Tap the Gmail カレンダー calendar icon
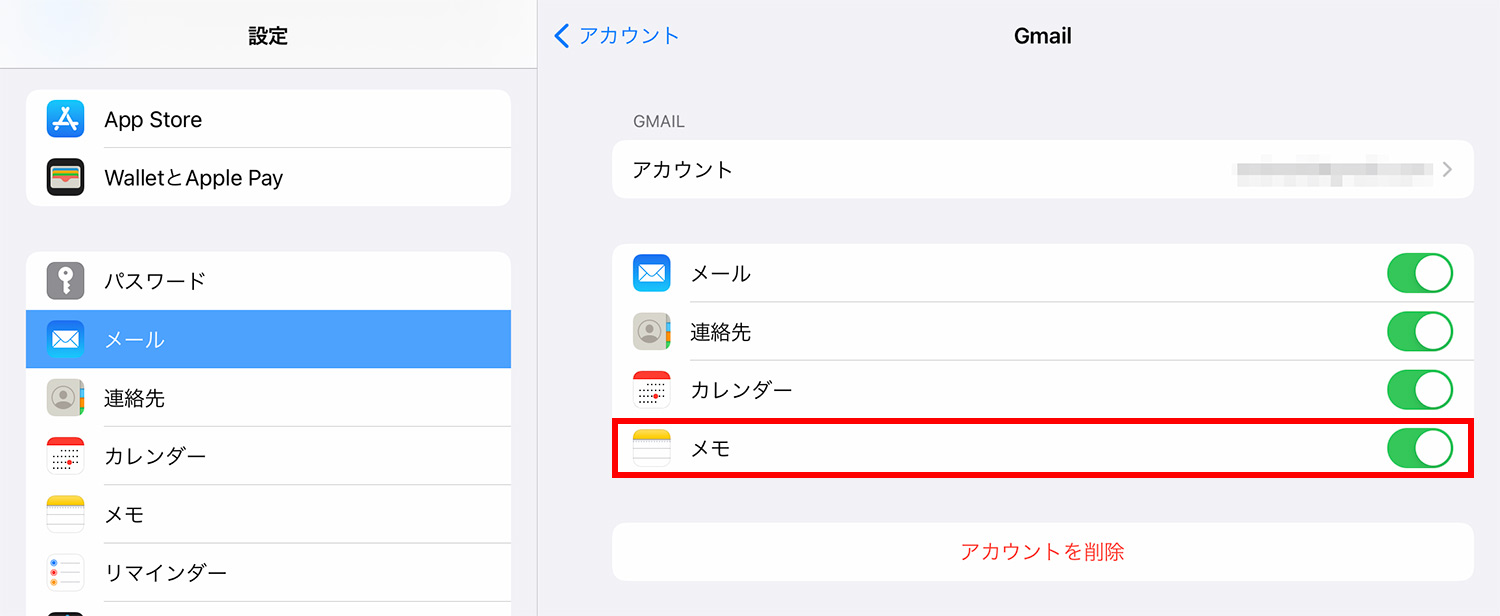 652,390
